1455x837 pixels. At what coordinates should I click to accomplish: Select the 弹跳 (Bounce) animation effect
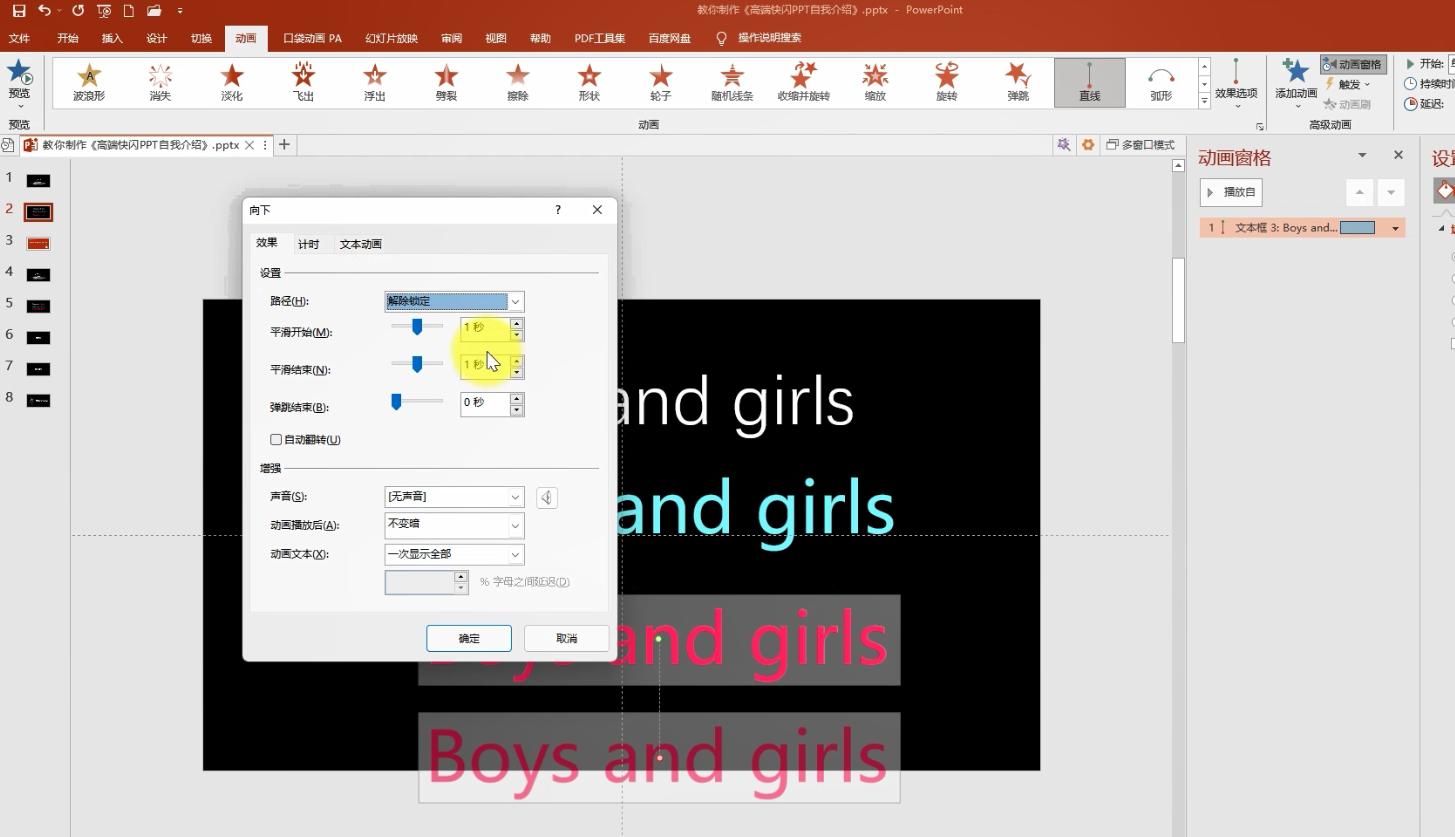(1018, 81)
